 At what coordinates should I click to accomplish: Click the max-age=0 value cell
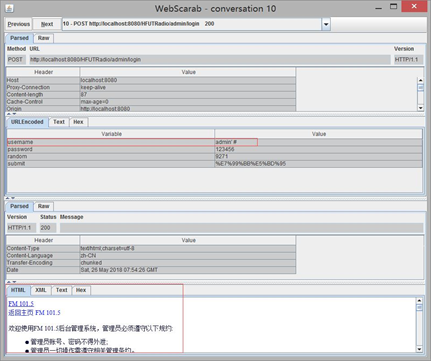(x=188, y=102)
